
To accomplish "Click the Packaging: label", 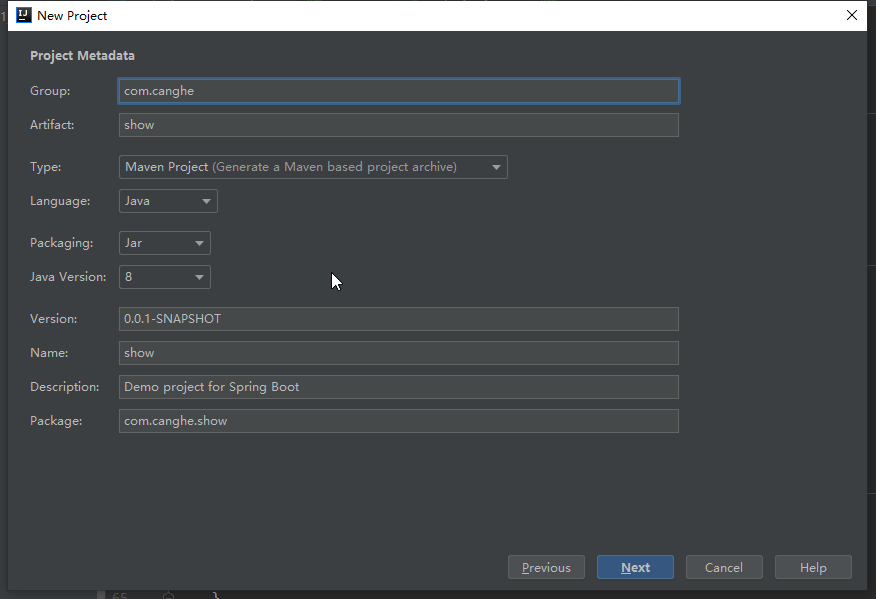I will pos(61,243).
